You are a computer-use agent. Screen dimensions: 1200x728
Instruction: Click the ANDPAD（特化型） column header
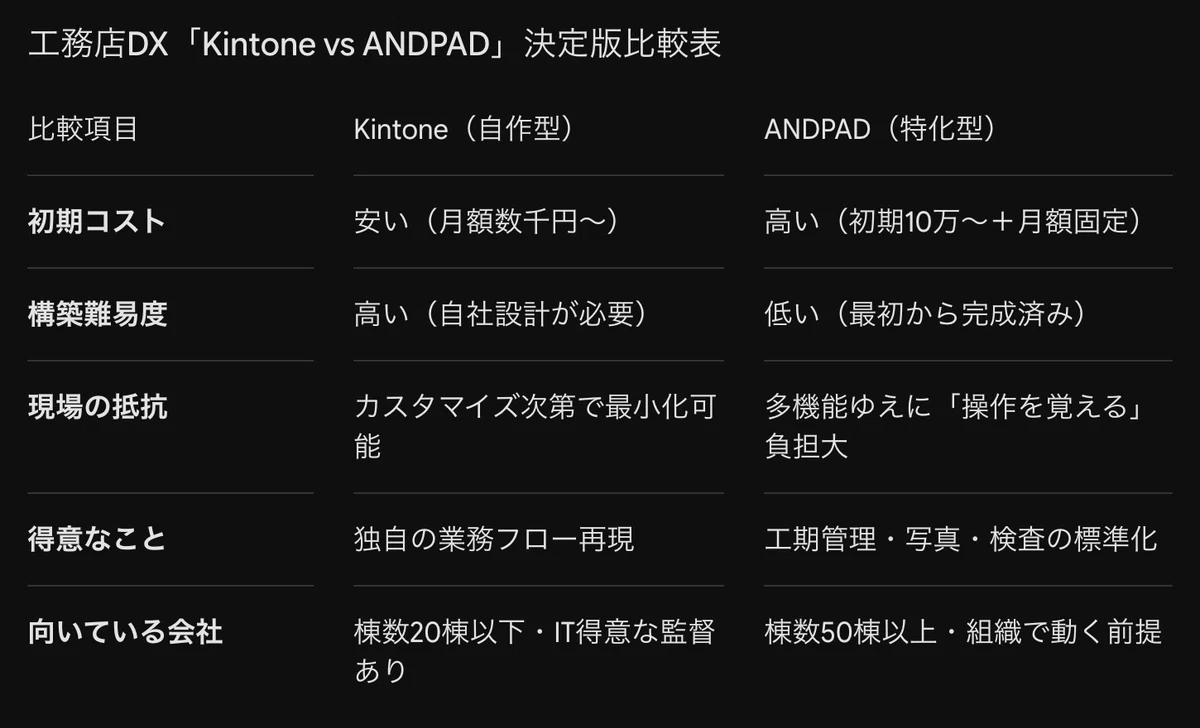881,130
